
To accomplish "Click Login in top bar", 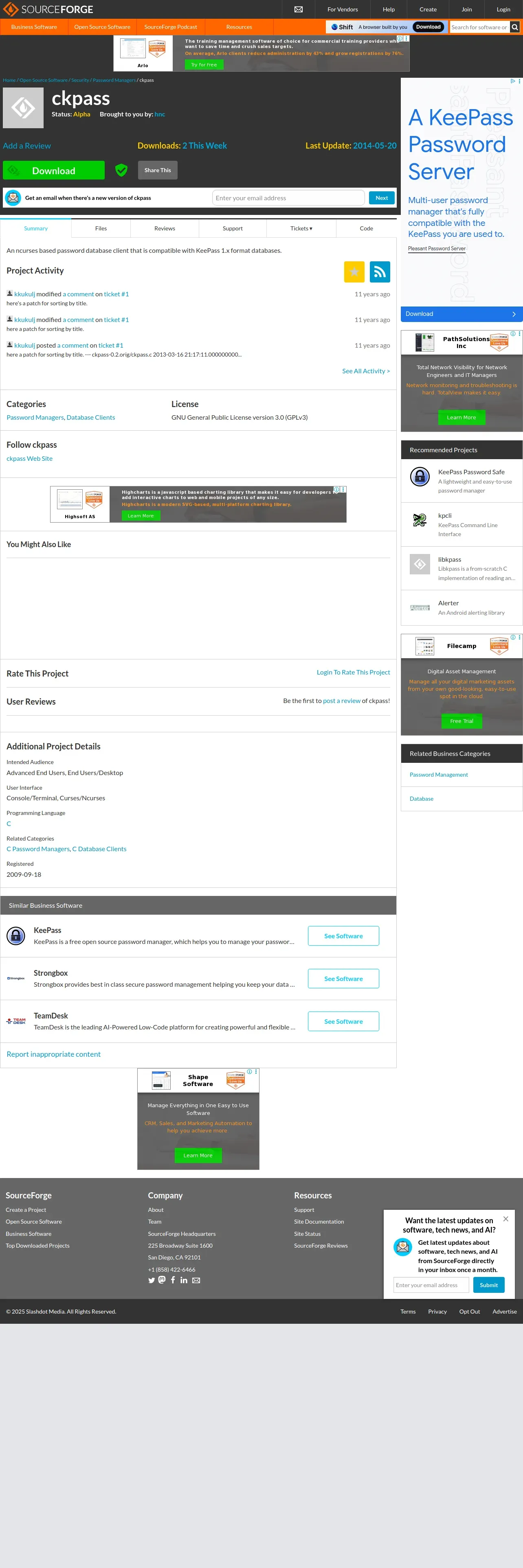I will pyautogui.click(x=503, y=9).
